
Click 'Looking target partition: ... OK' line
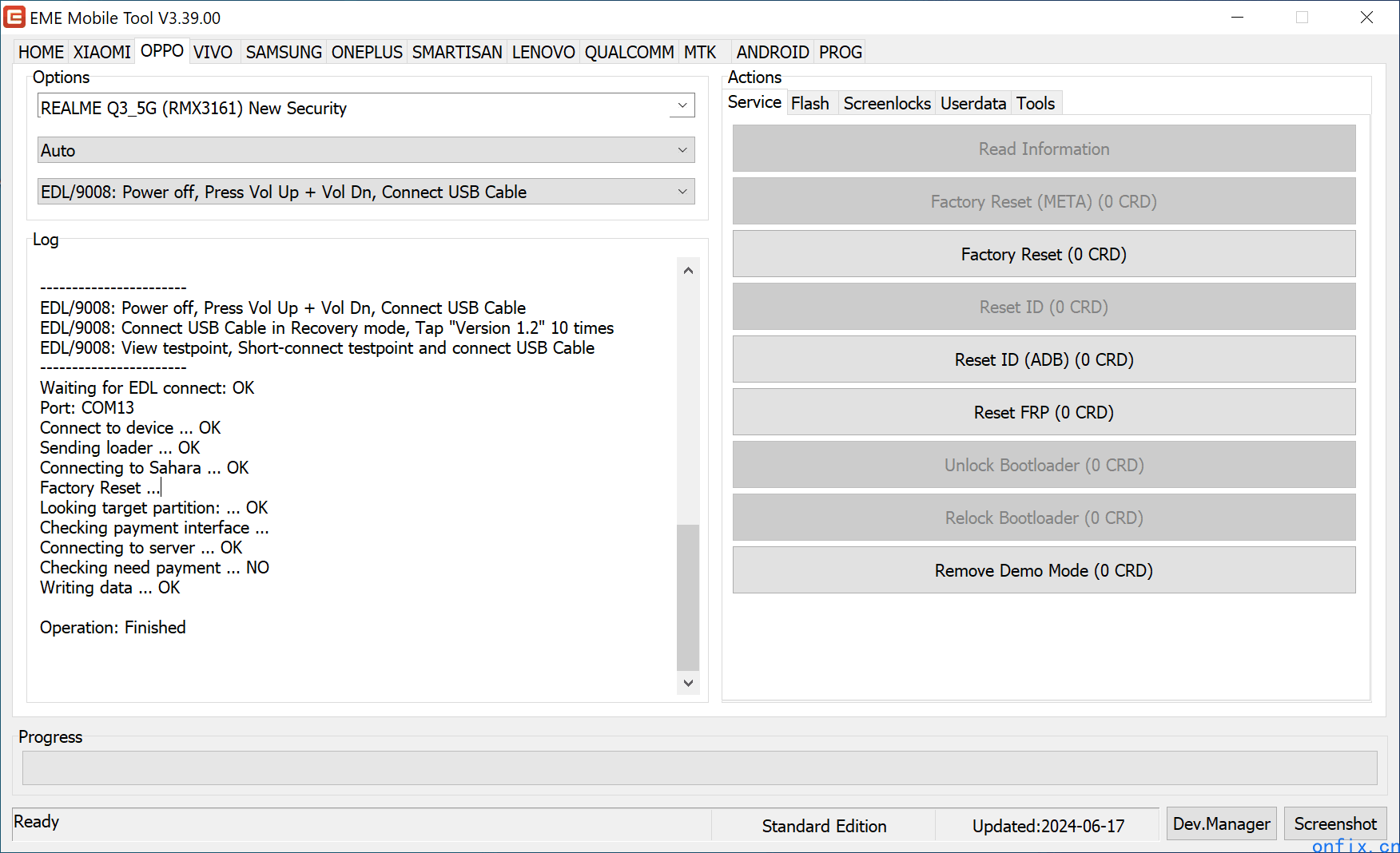point(153,508)
